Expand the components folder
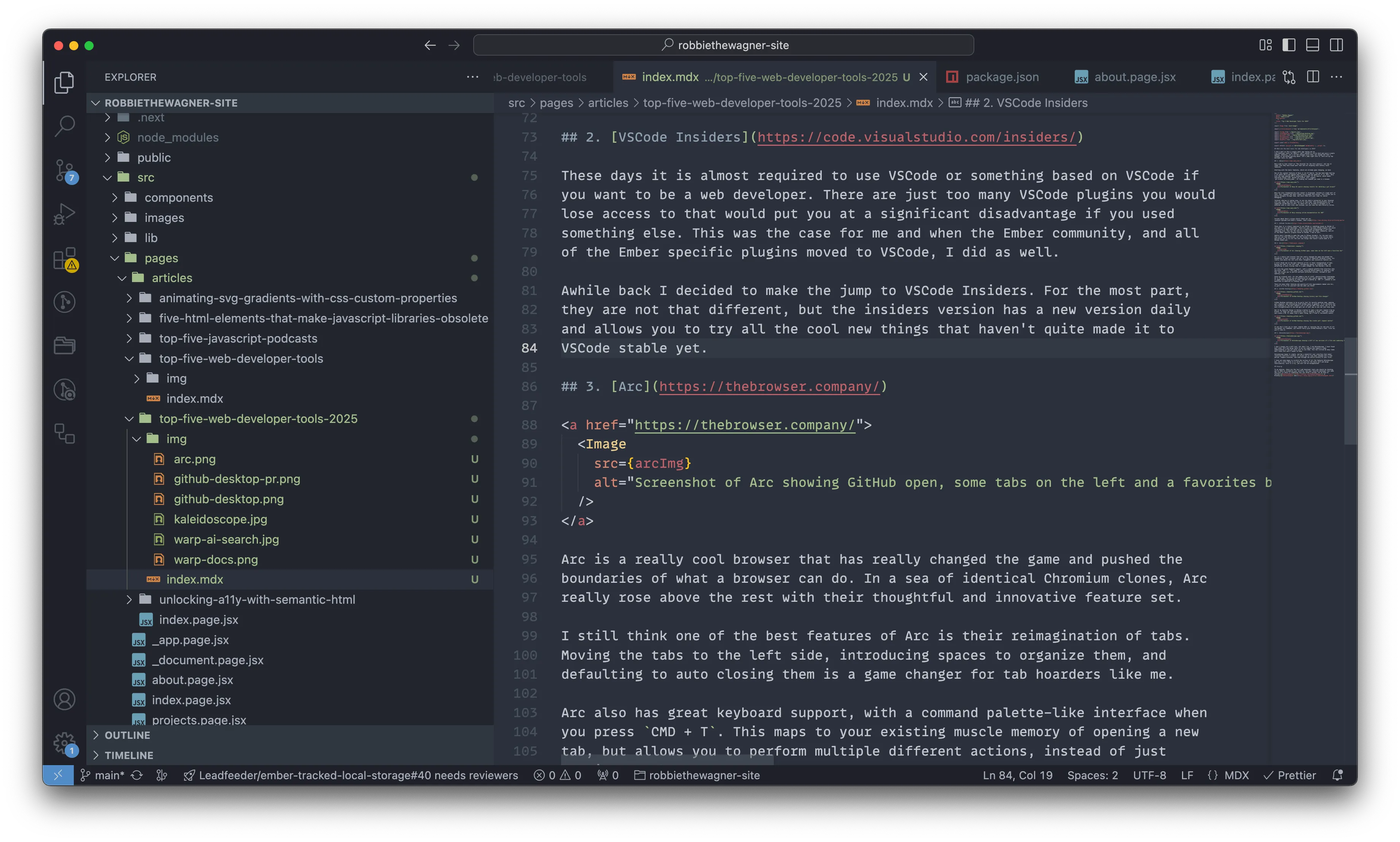Screen dimensions: 1400x842 [290, 198]
